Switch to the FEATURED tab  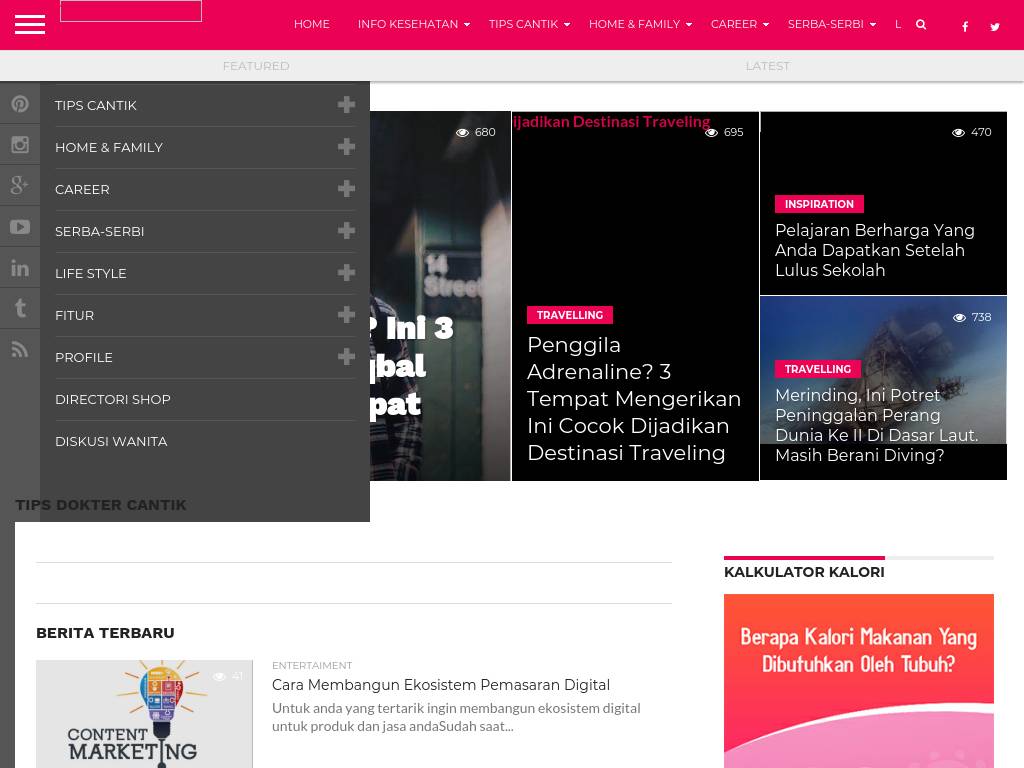coord(256,66)
